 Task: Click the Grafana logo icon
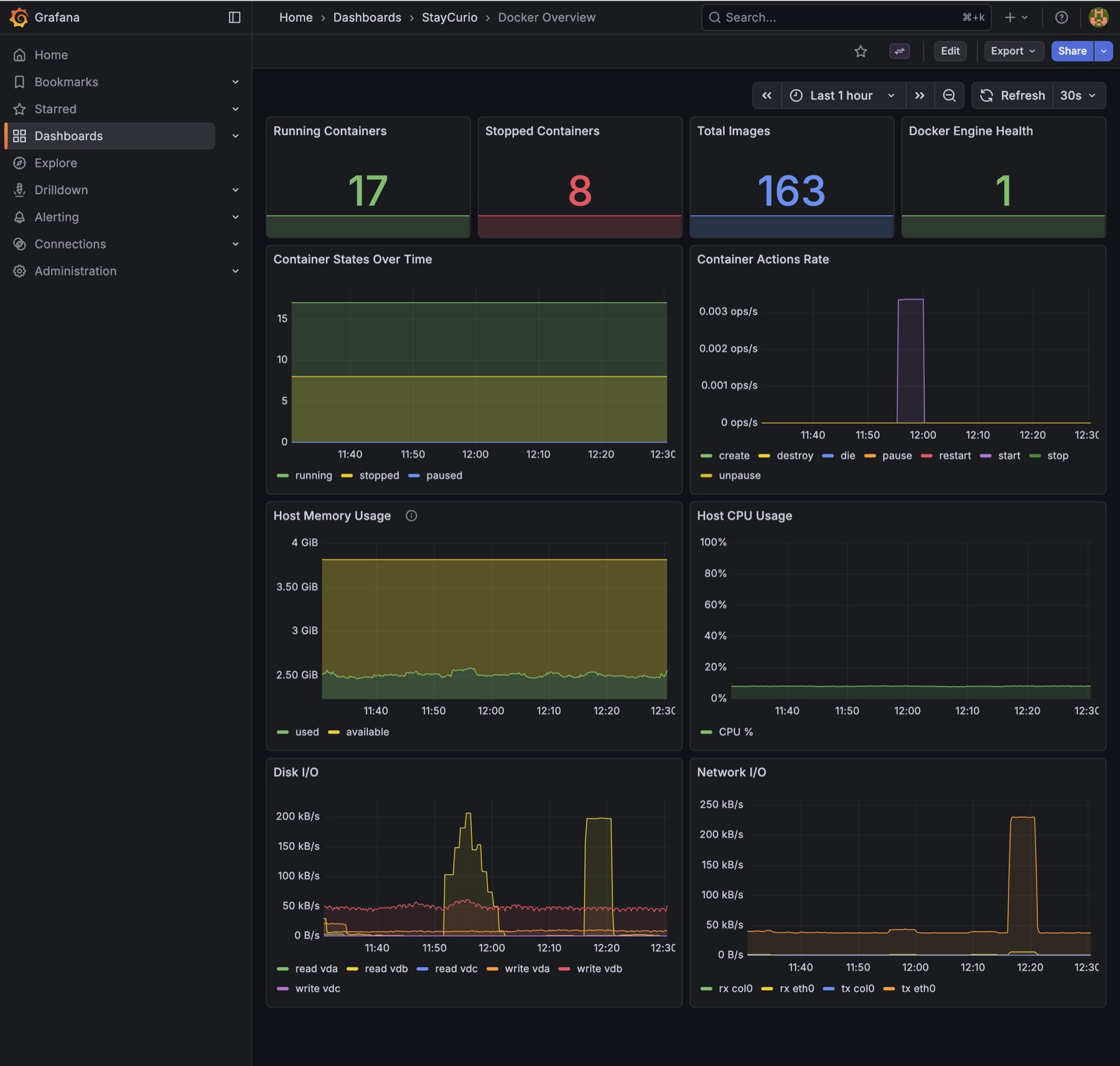[x=19, y=17]
